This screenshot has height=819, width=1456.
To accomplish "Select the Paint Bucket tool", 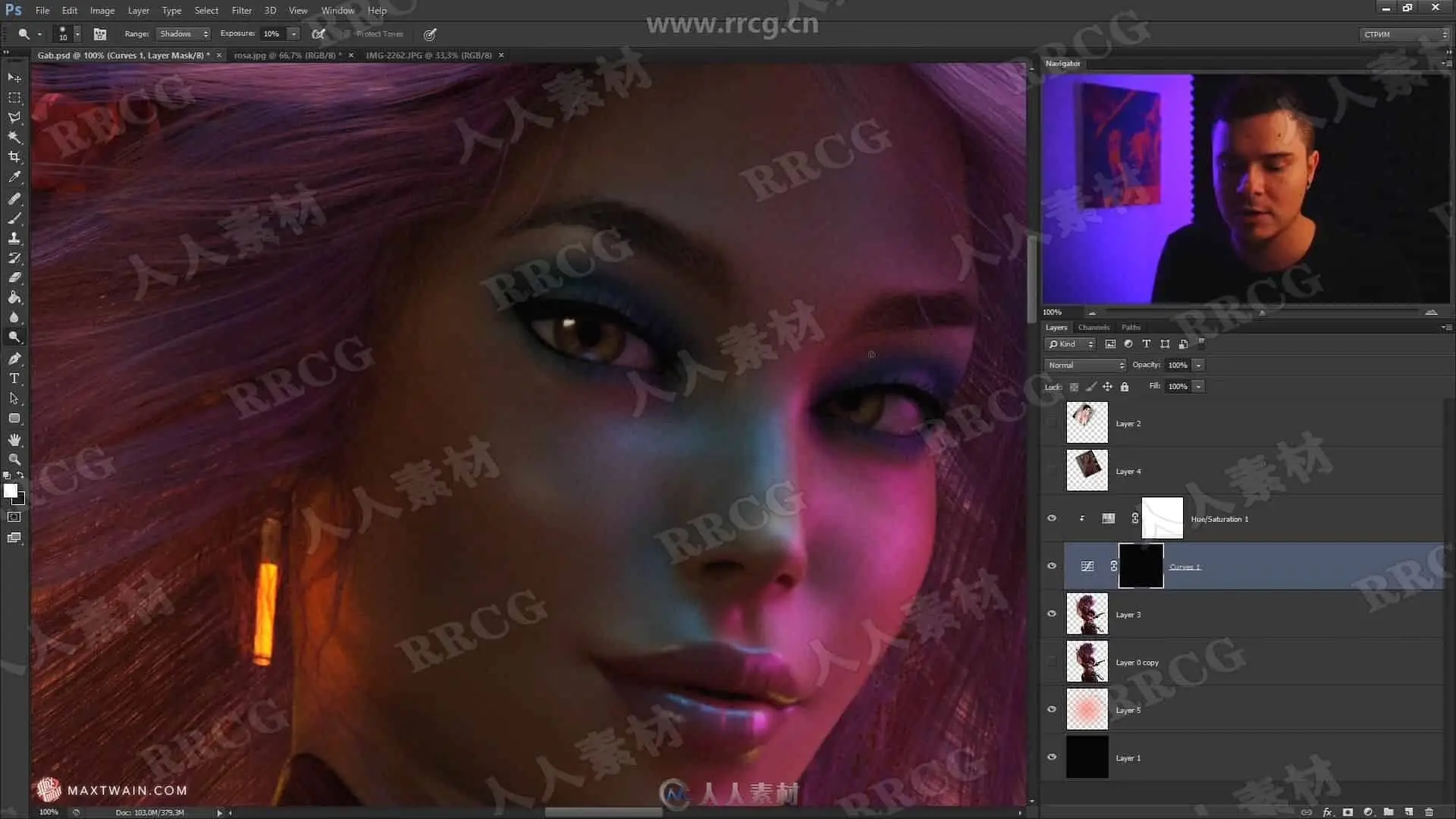I will pos(14,297).
